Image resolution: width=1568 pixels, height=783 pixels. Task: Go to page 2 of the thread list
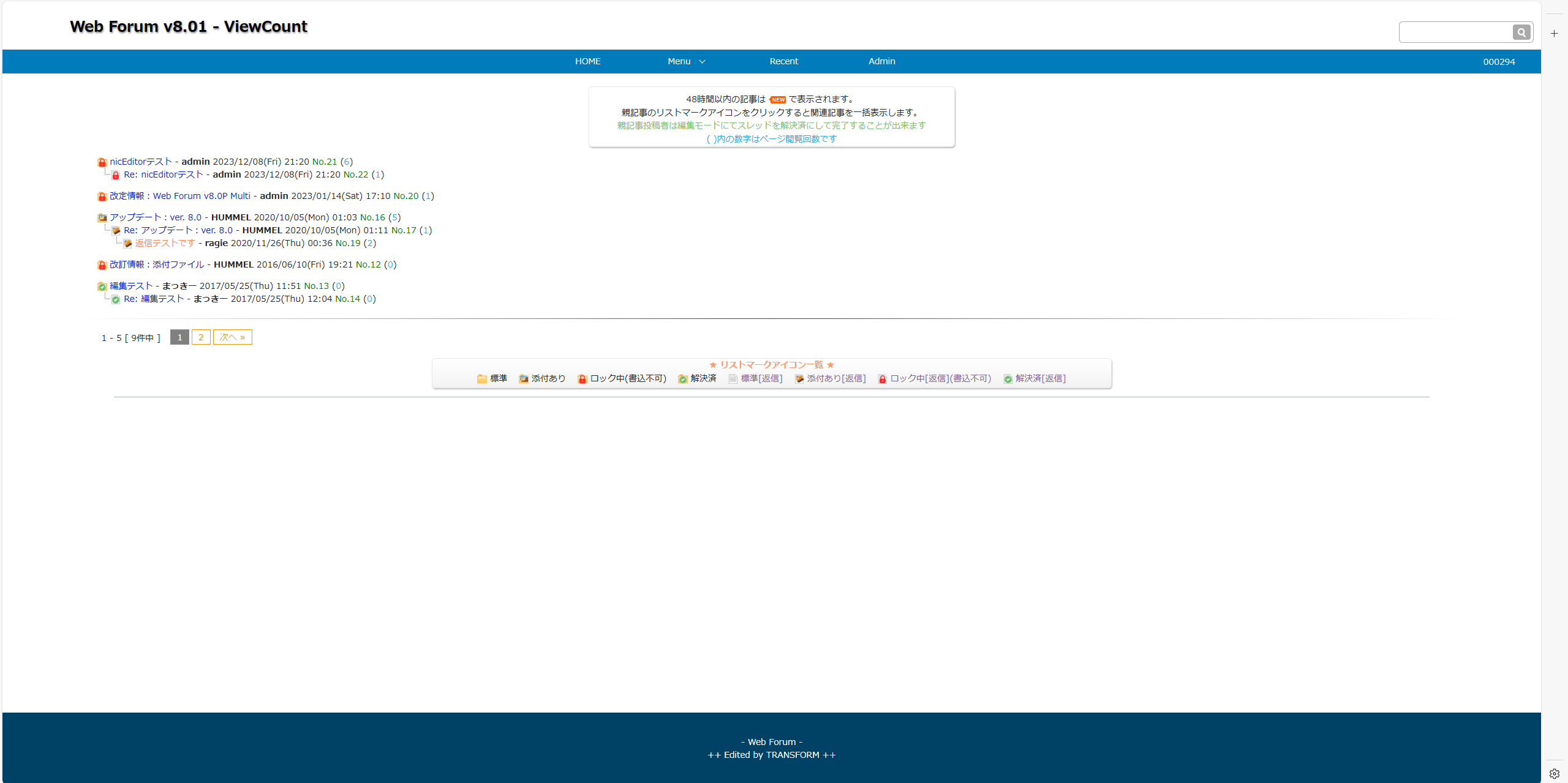point(201,337)
